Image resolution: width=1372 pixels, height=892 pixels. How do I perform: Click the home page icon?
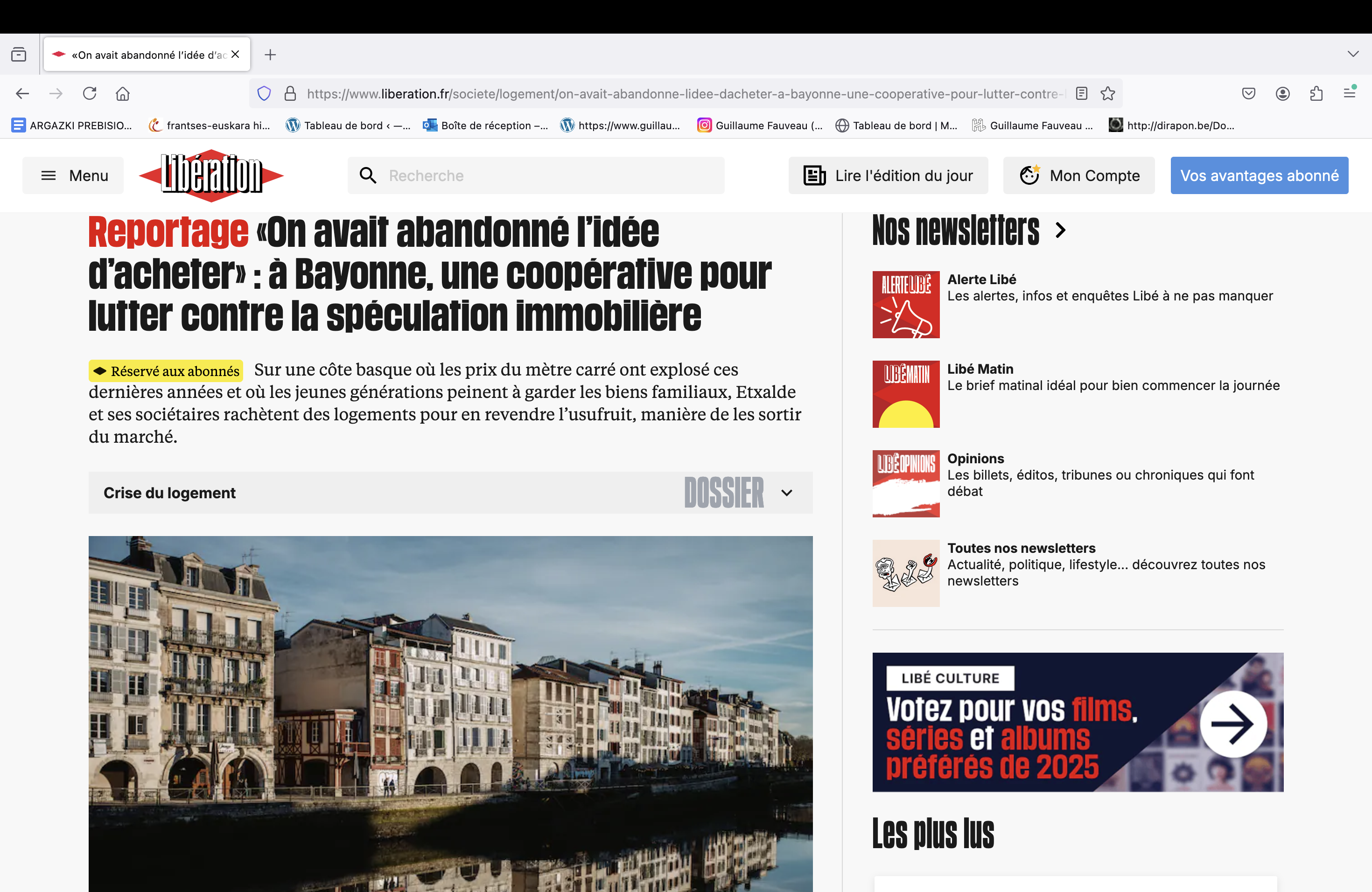click(x=123, y=93)
